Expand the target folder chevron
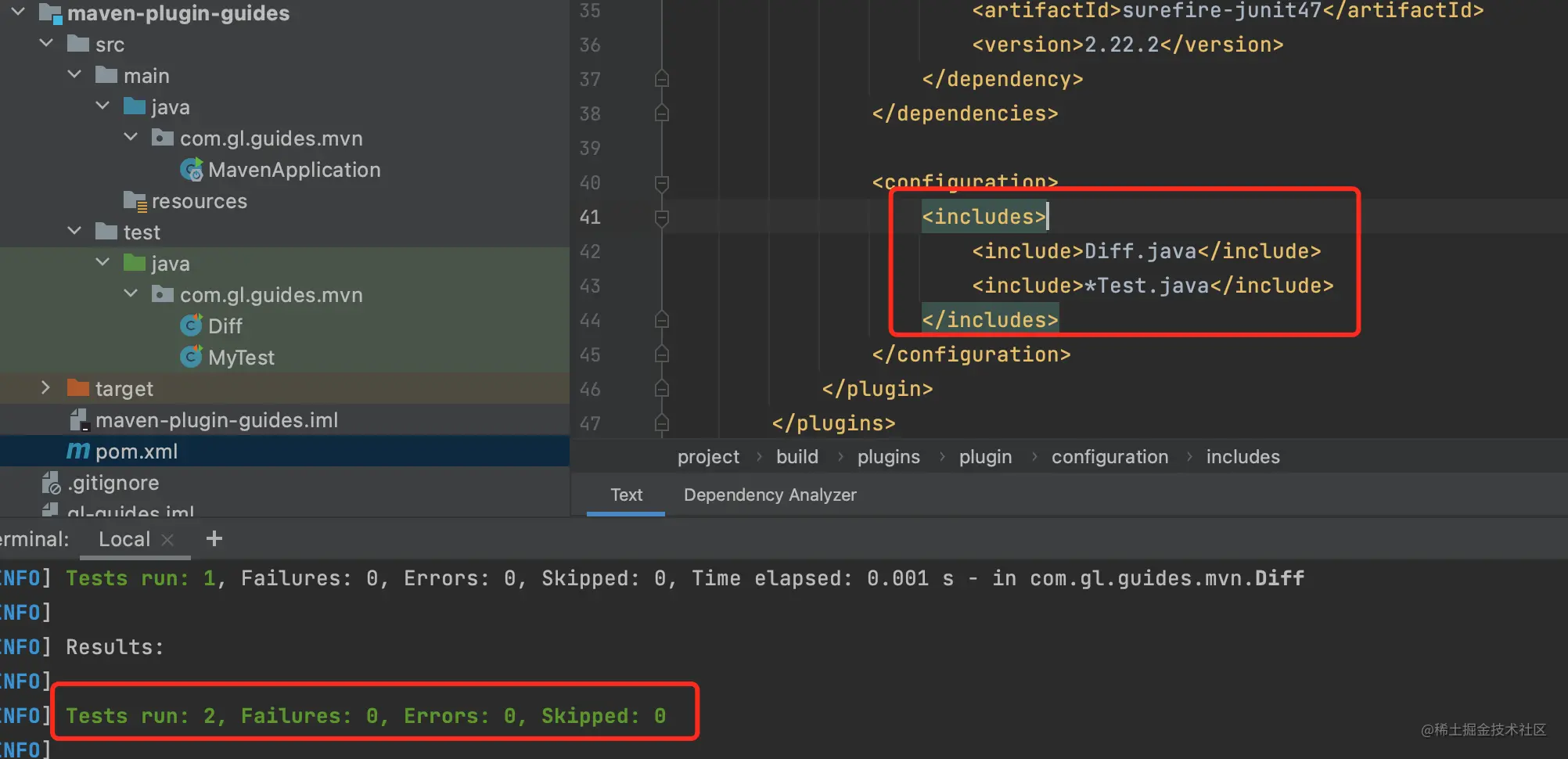Screen dimensions: 1568x759 [46, 387]
